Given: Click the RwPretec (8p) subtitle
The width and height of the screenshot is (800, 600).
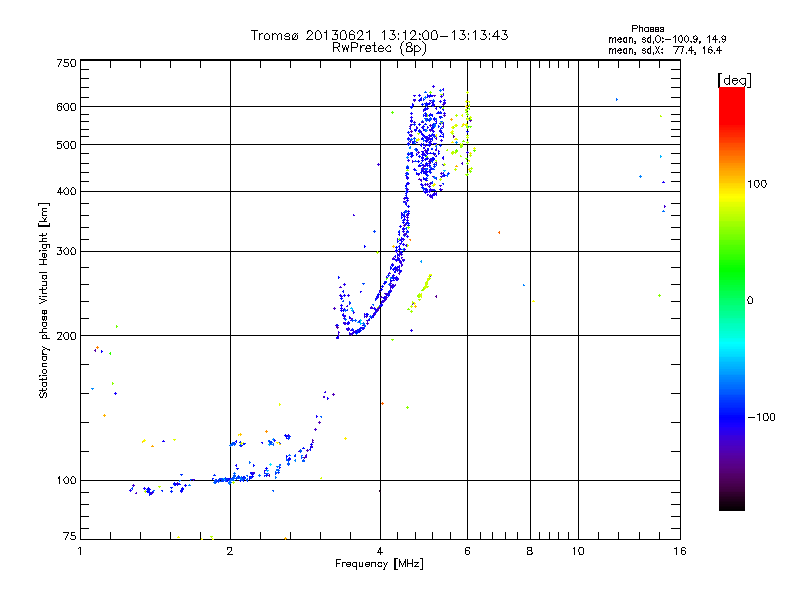Looking at the screenshot, I should point(379,48).
